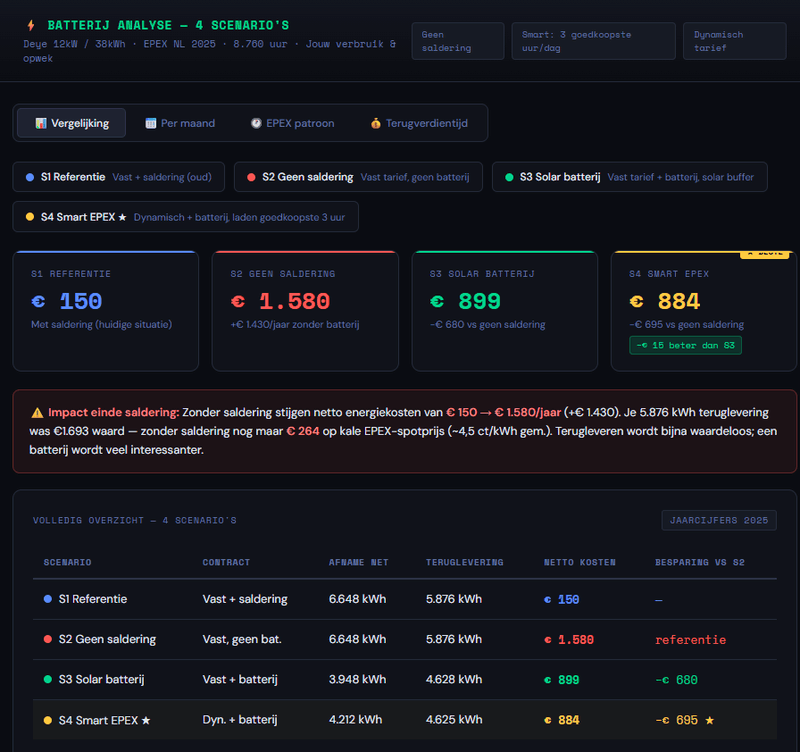Click the 'Impact einde saldering:' alert heading
This screenshot has width=800, height=752.
coord(113,412)
